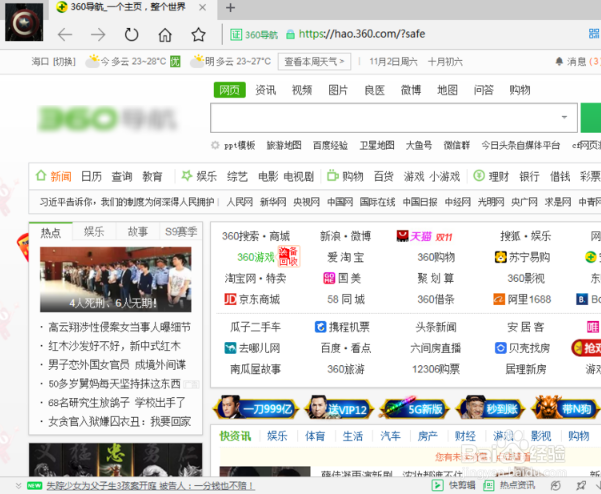The image size is (601, 494).
Task: Switch to the S9赛季 news tab
Action: tap(181, 231)
